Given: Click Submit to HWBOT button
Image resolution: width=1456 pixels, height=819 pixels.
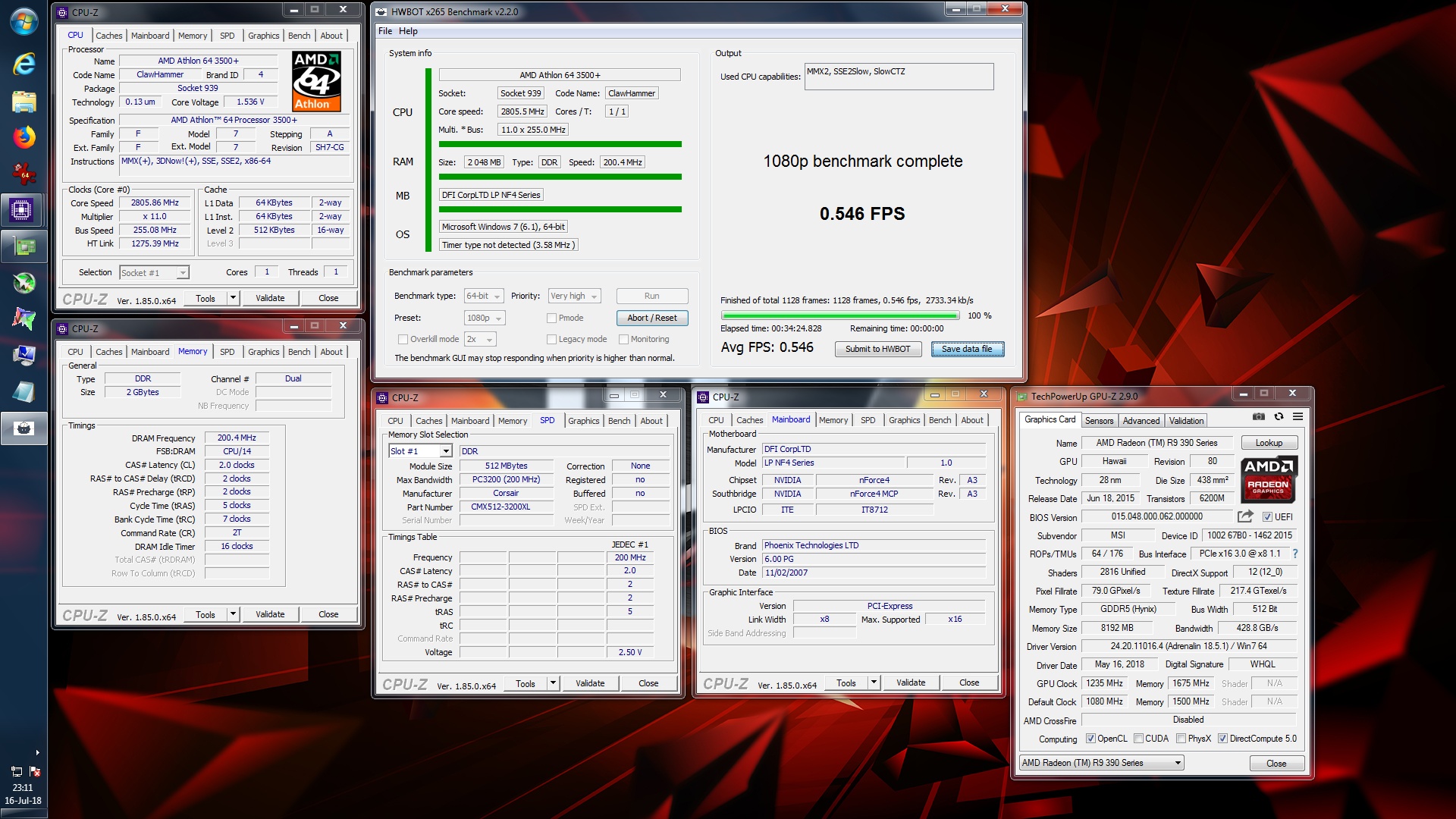Looking at the screenshot, I should point(877,349).
